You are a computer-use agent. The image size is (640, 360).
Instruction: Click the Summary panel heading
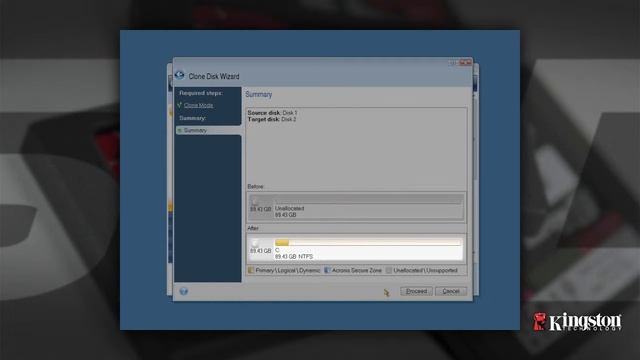tap(259, 94)
